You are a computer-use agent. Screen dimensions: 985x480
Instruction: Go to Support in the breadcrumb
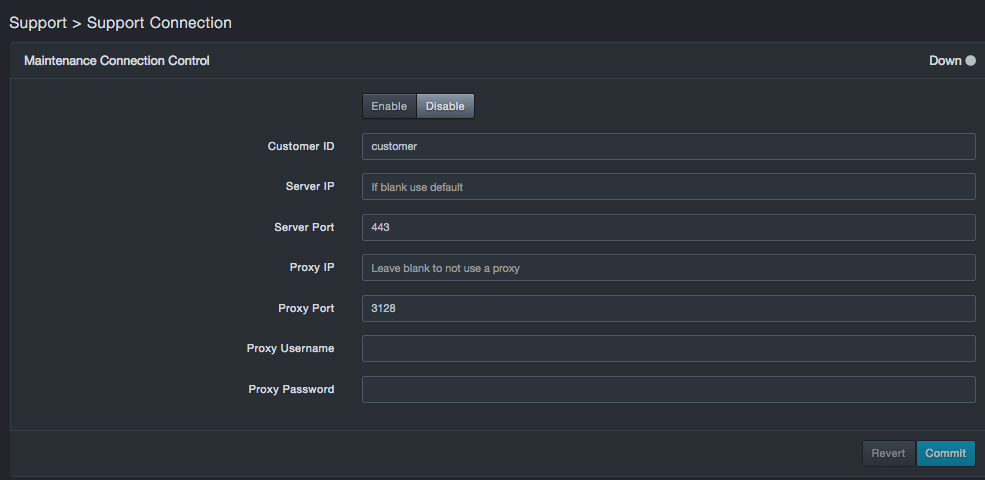pos(37,22)
